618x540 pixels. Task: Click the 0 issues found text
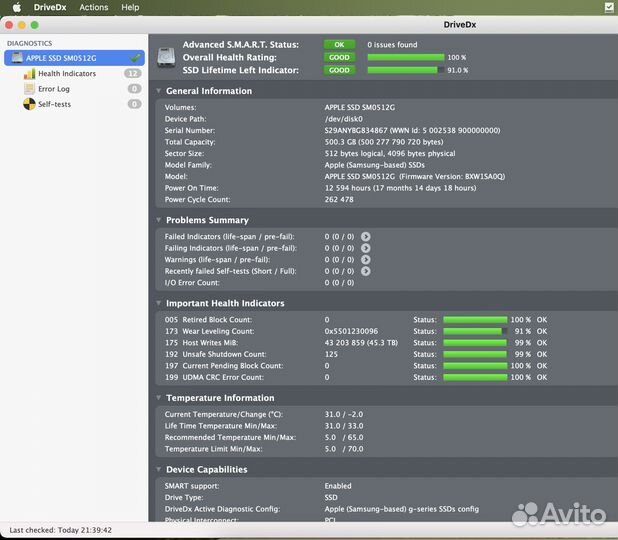pyautogui.click(x=392, y=45)
